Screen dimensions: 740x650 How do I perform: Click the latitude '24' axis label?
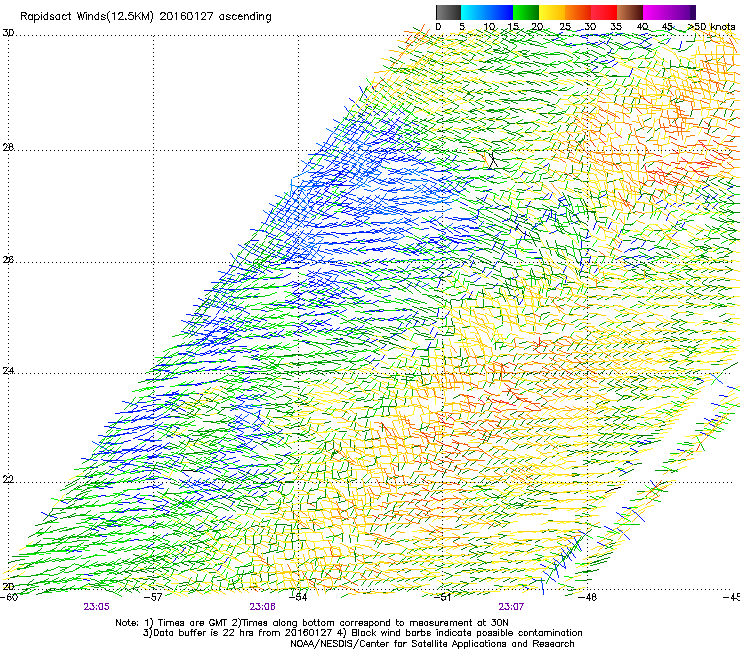(x=8, y=371)
